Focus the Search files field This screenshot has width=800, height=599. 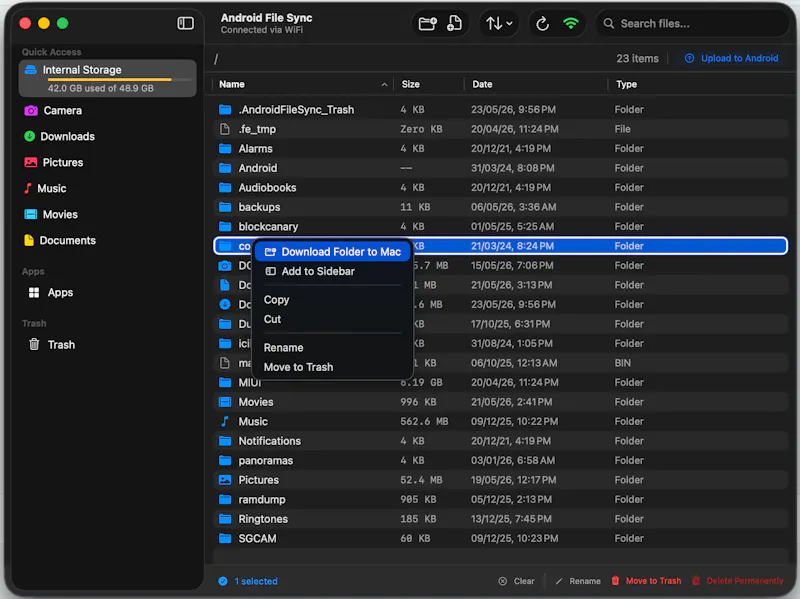[x=692, y=23]
